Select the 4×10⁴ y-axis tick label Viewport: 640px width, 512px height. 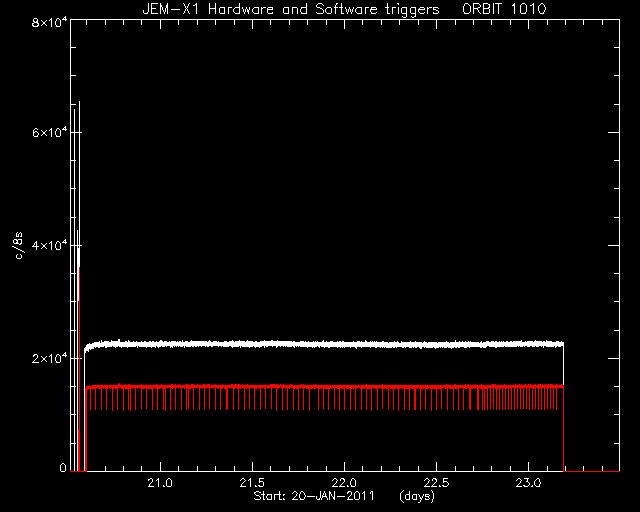[x=49, y=245]
